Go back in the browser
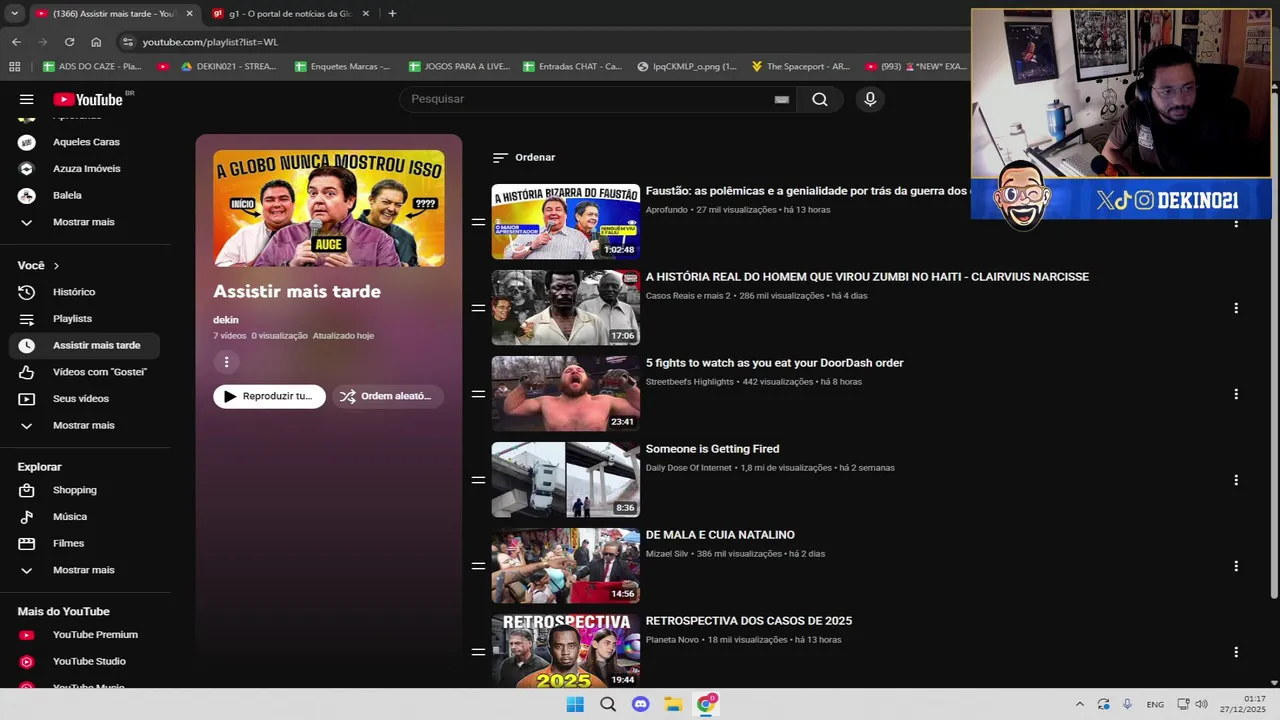Screen dimensions: 1280x720 point(16,42)
